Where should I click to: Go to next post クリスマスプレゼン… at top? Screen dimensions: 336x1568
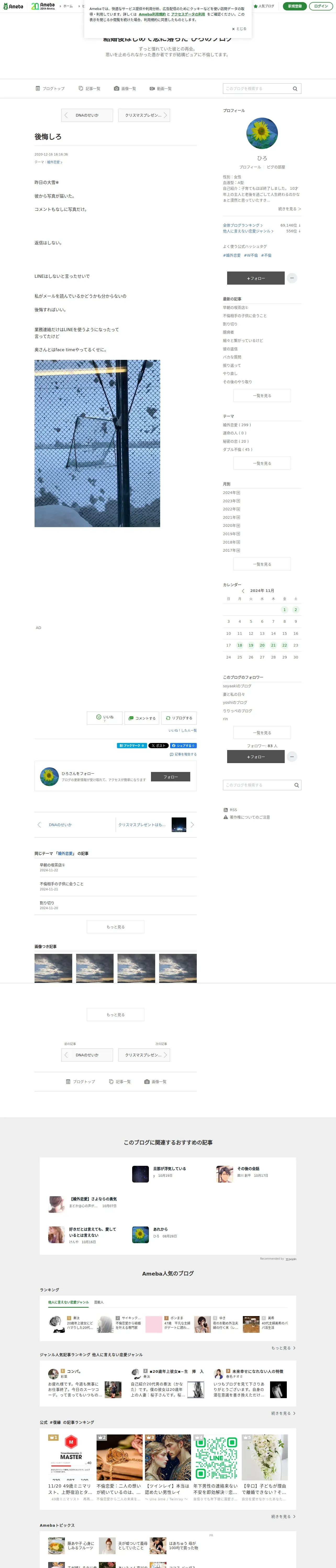(x=144, y=115)
